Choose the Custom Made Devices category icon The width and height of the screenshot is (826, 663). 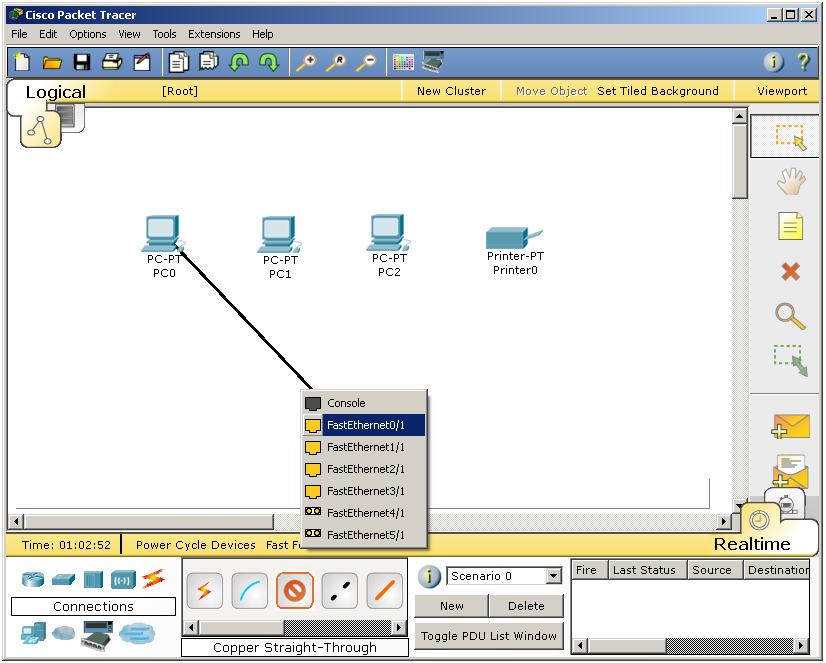coord(97,636)
